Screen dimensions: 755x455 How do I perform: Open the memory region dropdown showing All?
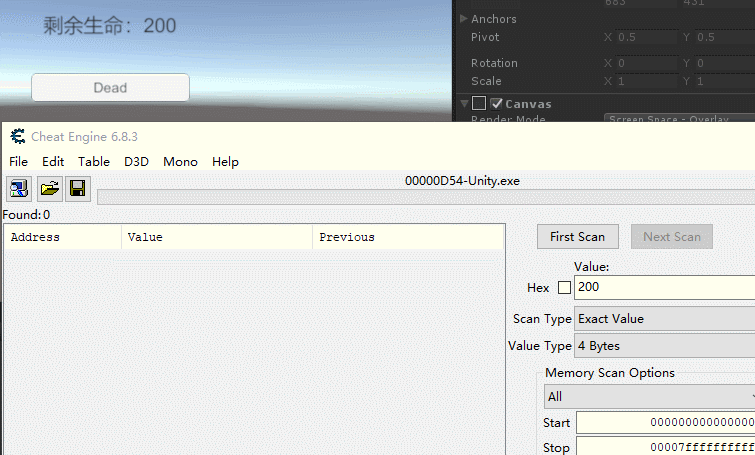click(650, 397)
